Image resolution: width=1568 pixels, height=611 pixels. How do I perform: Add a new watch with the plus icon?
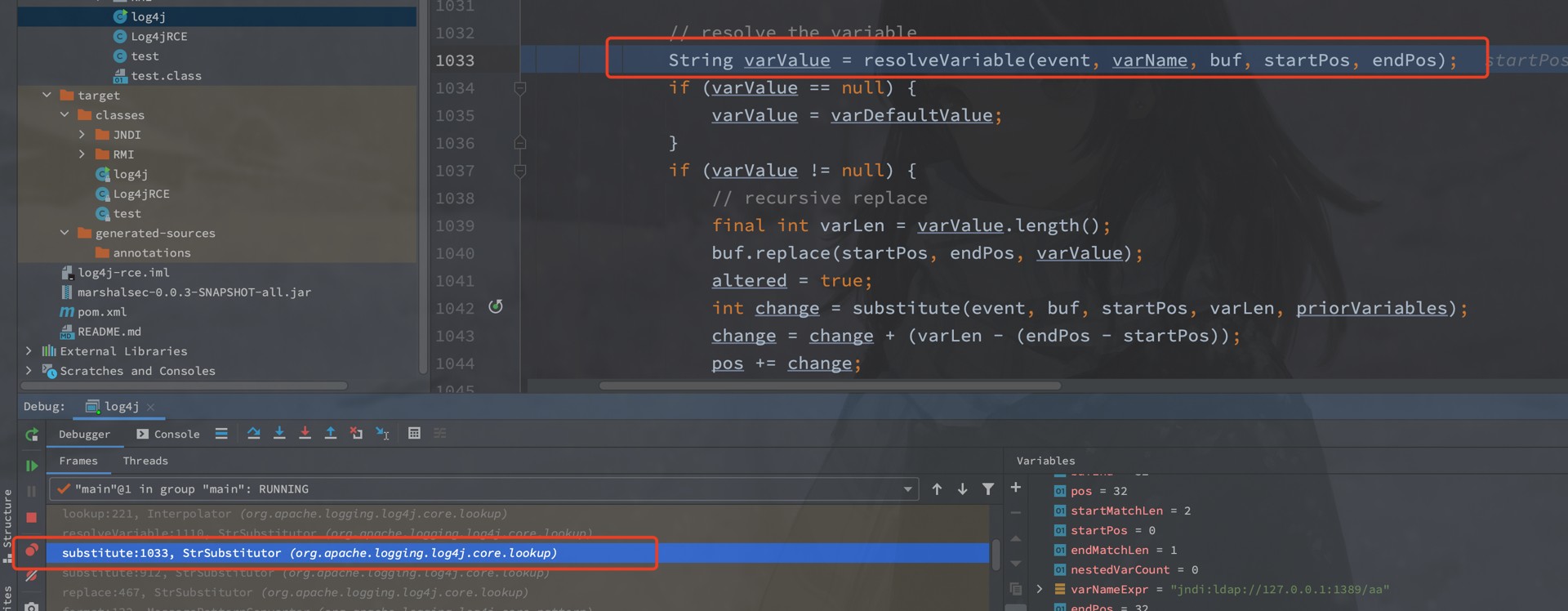(1016, 488)
